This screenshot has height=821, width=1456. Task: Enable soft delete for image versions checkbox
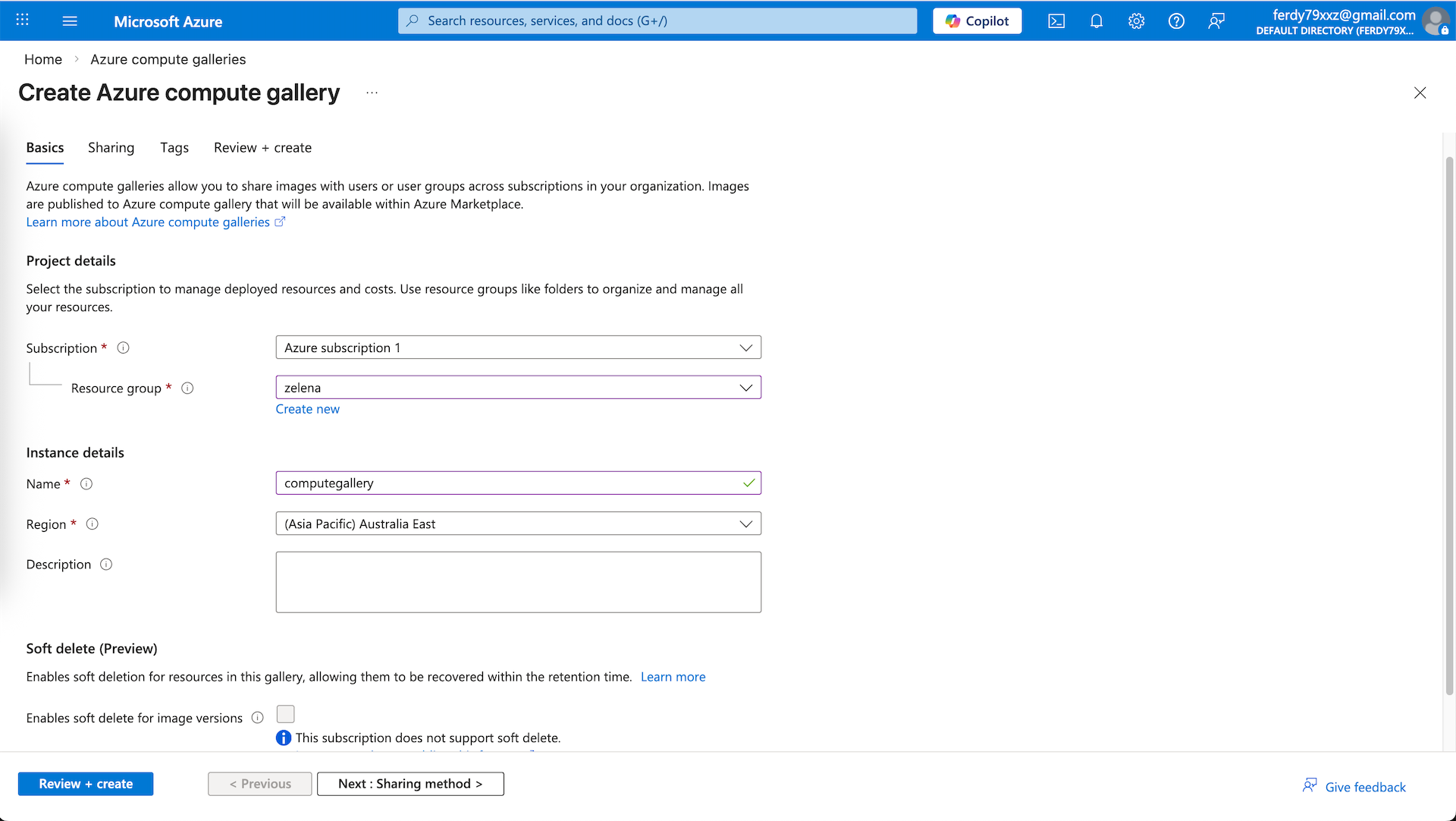click(285, 714)
